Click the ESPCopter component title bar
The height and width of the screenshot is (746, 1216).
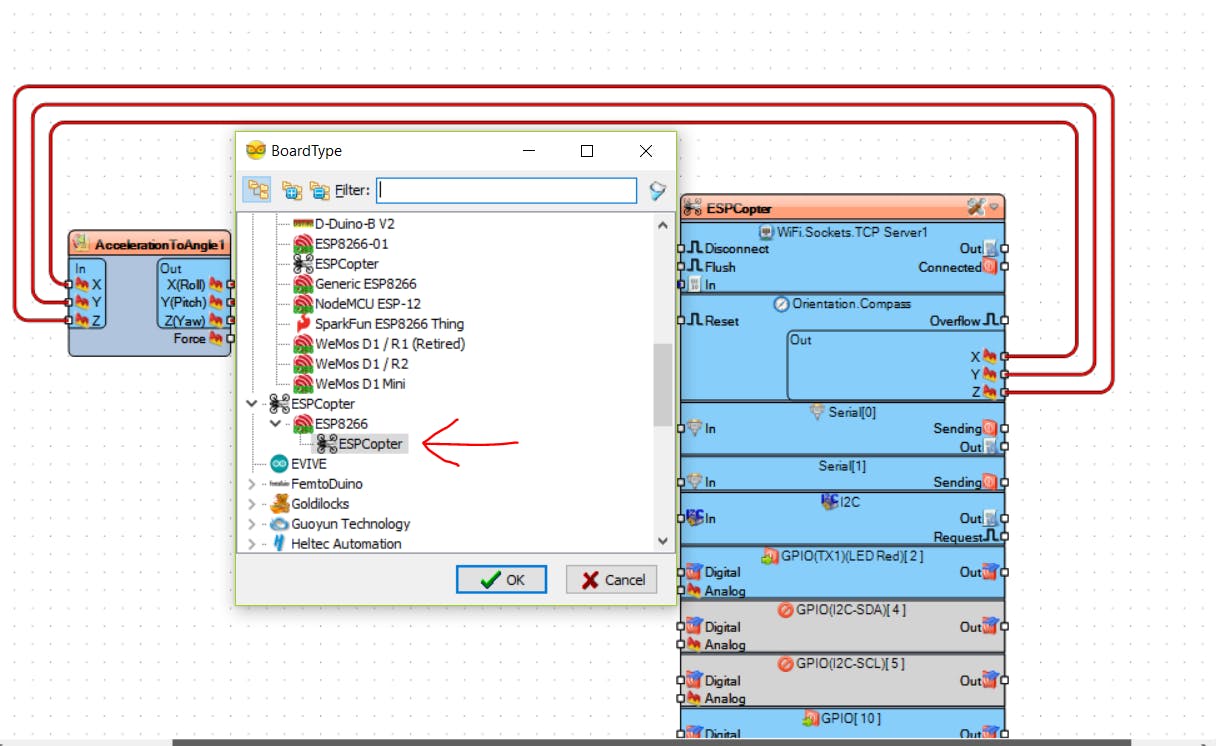tap(842, 208)
